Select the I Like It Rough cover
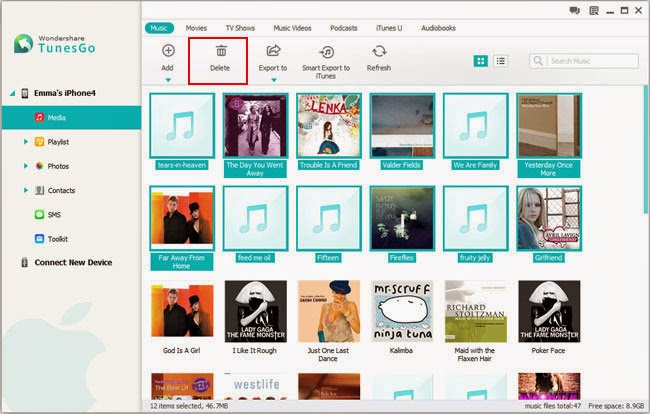This screenshot has height=414, width=650. coord(255,311)
